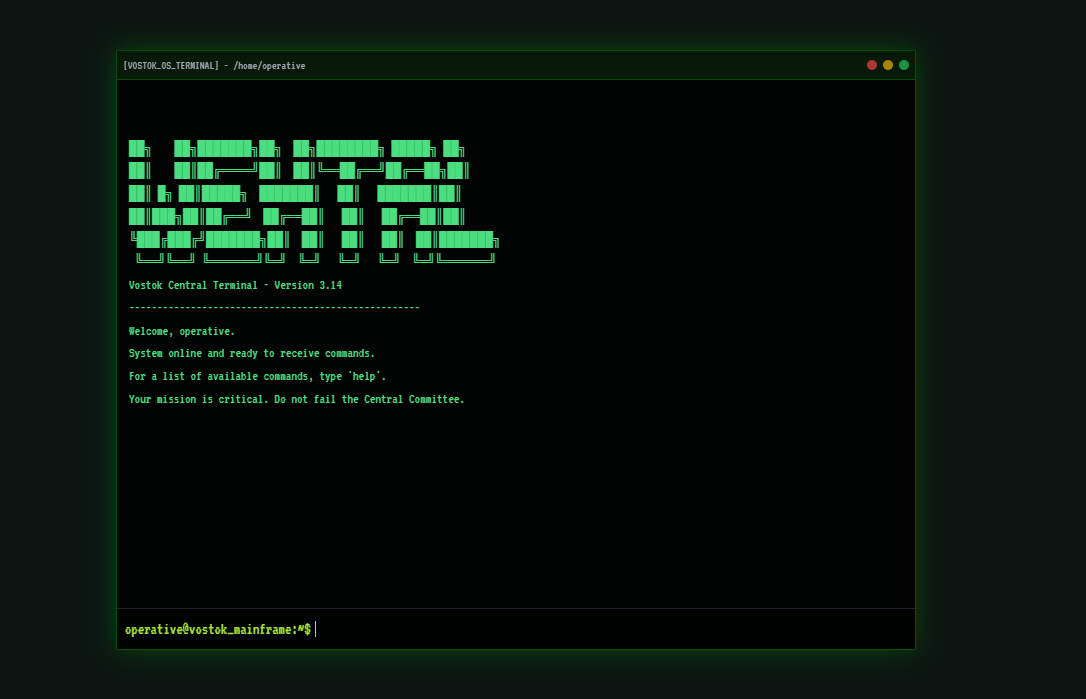
Task: Click the red traffic-light window control
Action: coord(872,64)
